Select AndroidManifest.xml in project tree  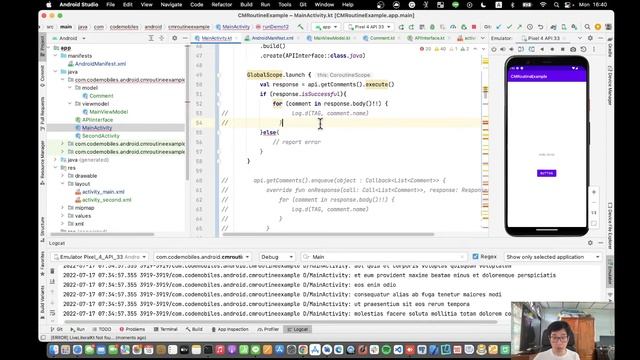point(100,64)
